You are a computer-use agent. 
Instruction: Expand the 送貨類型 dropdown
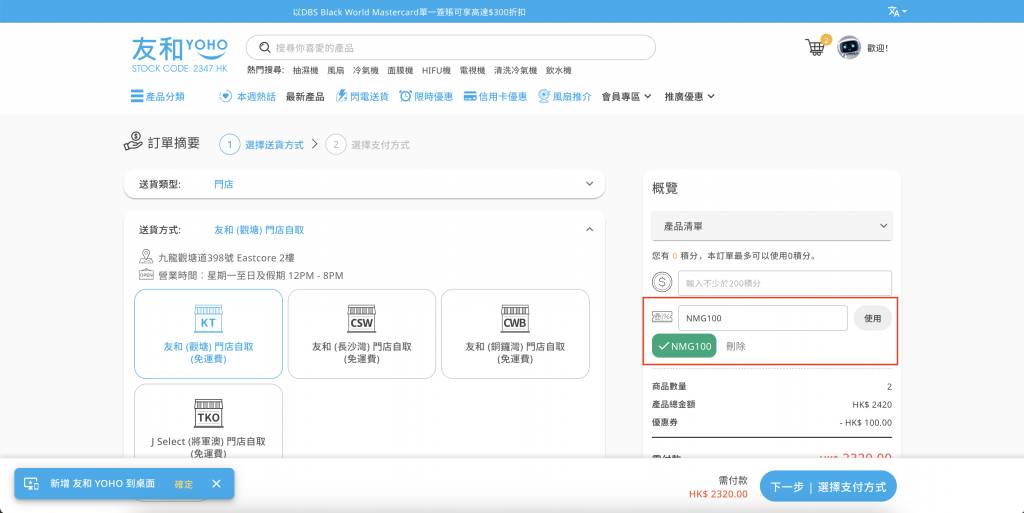pyautogui.click(x=364, y=184)
